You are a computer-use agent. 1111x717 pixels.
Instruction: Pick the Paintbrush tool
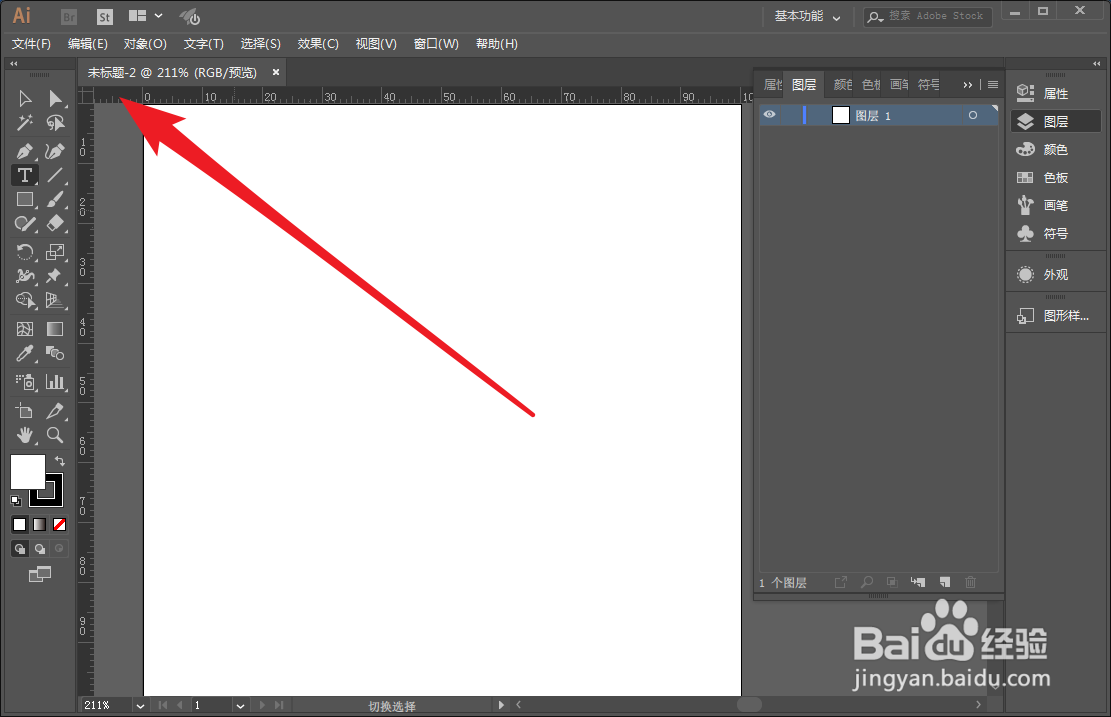55,200
